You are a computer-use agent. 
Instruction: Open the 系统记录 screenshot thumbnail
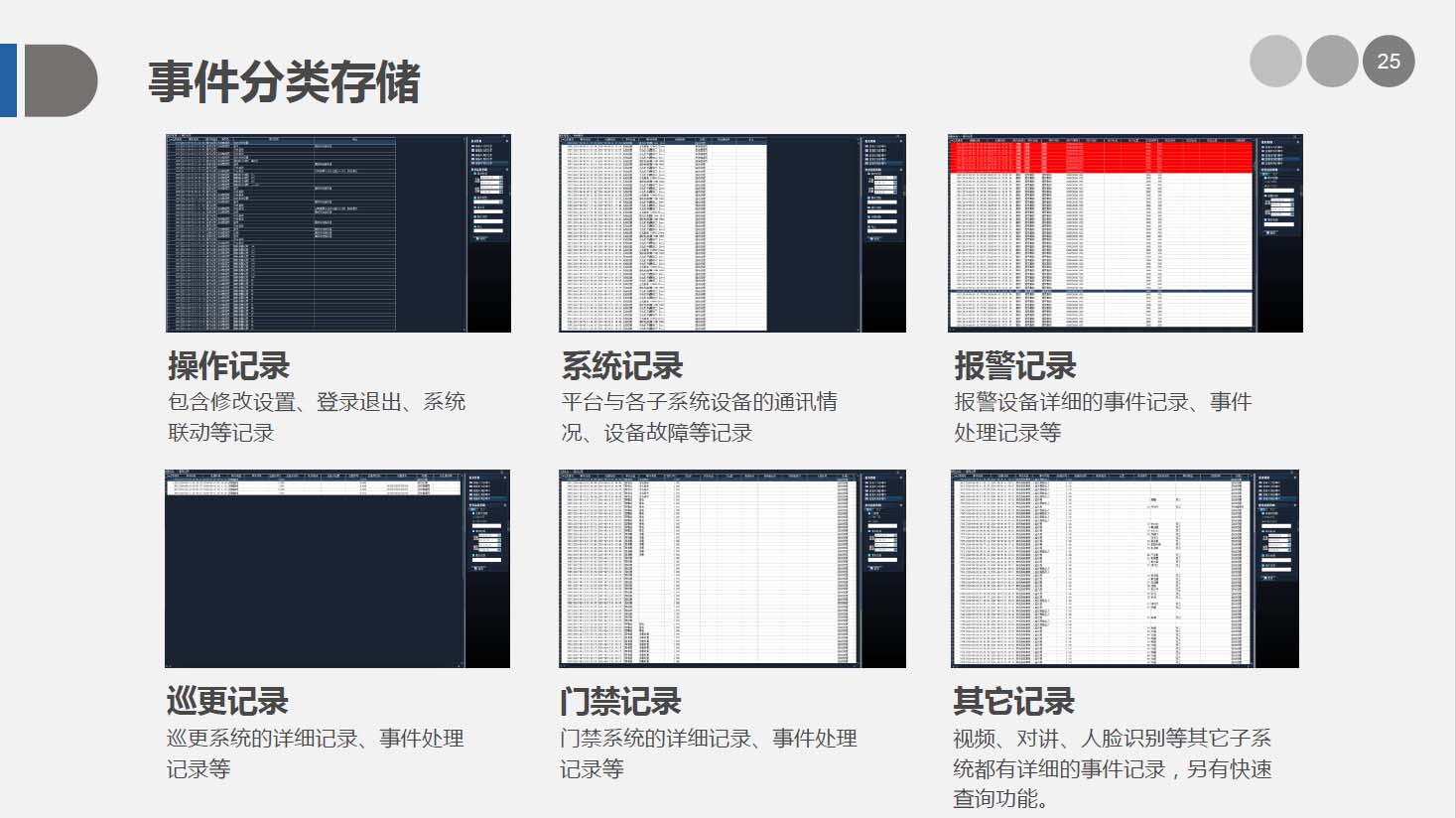(731, 233)
